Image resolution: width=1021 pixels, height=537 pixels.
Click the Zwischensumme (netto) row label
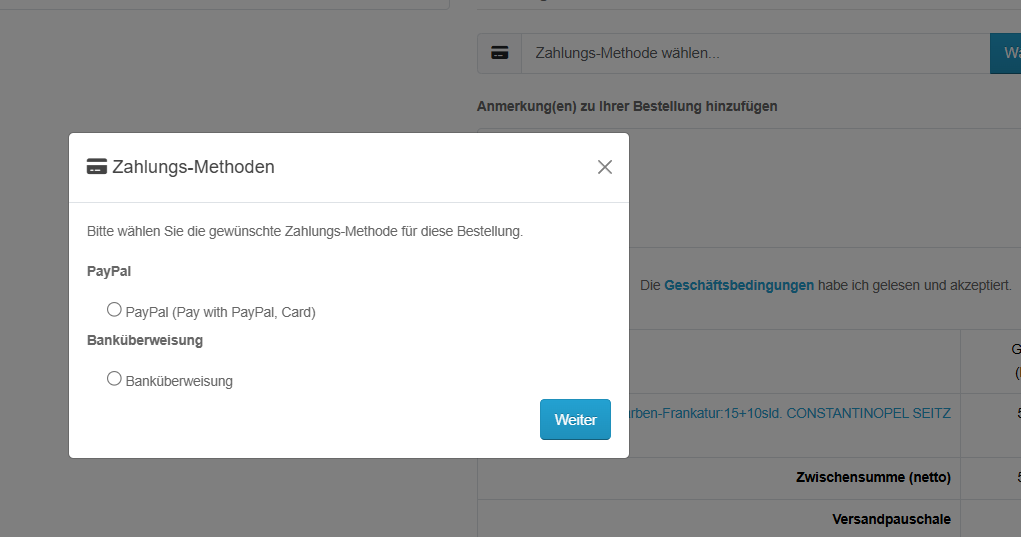(x=873, y=477)
